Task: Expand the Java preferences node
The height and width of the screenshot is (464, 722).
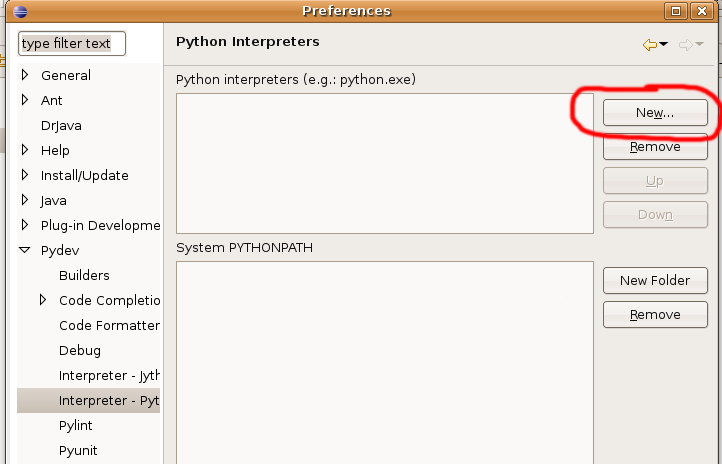Action: coord(26,200)
